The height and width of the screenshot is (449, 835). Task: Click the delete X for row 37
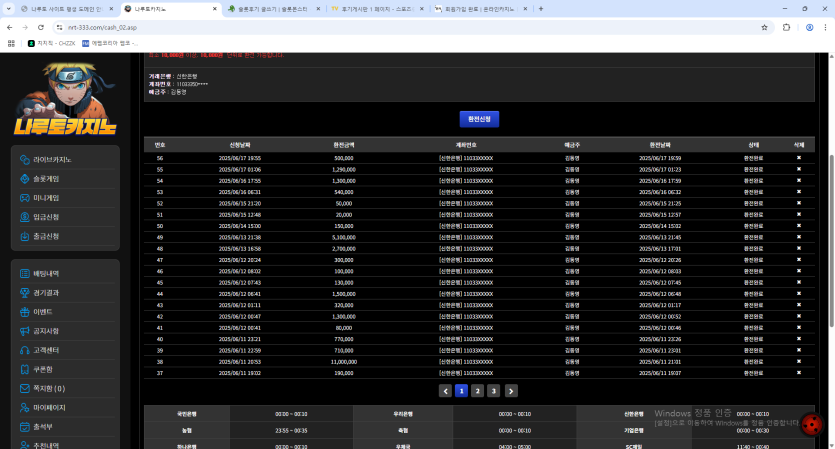798,372
